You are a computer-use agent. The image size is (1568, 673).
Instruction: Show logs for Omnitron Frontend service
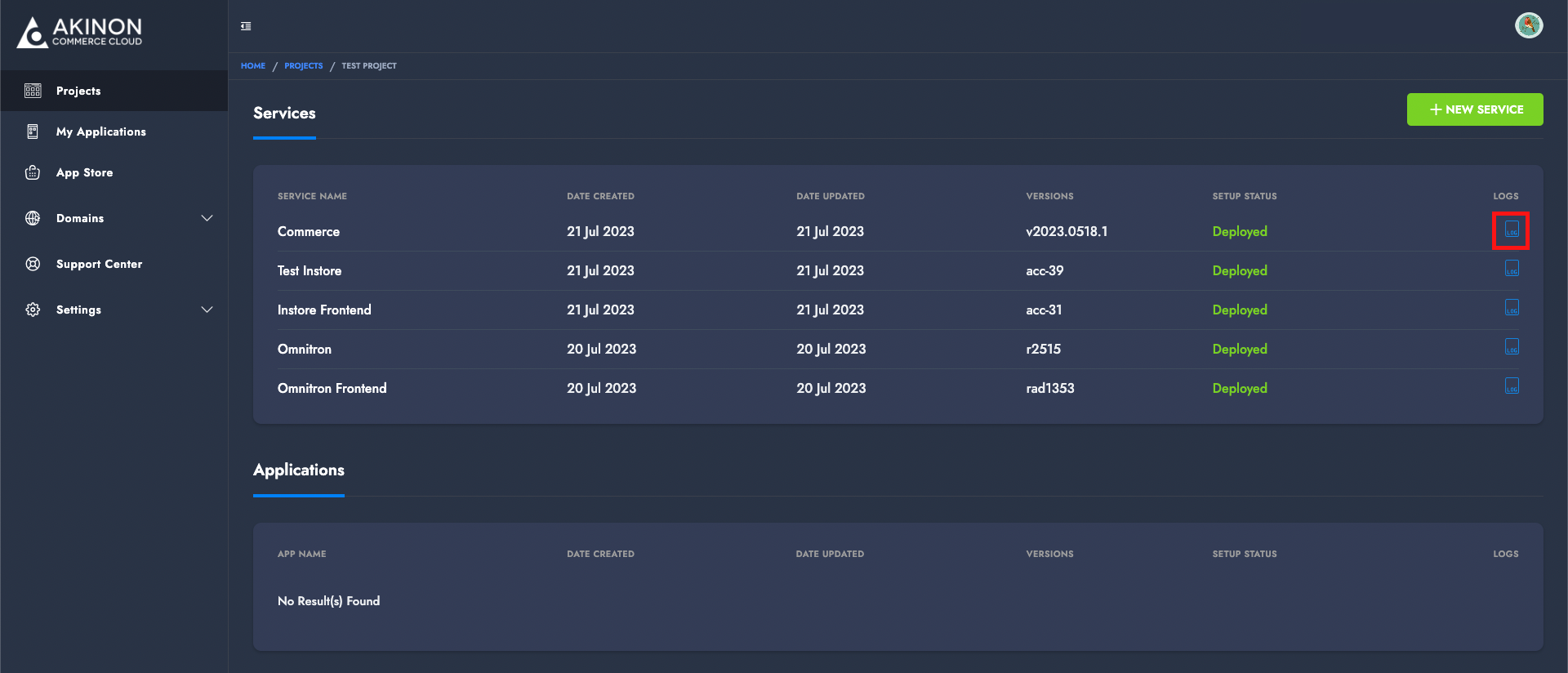[x=1512, y=386]
